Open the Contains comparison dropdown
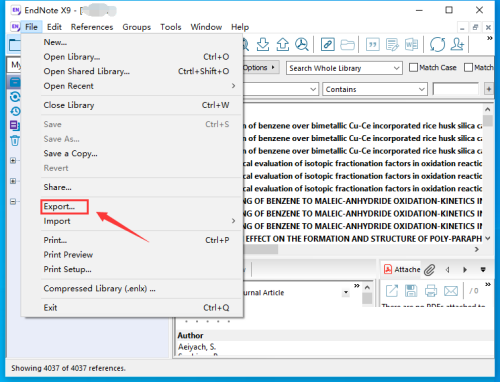 pyautogui.click(x=375, y=89)
